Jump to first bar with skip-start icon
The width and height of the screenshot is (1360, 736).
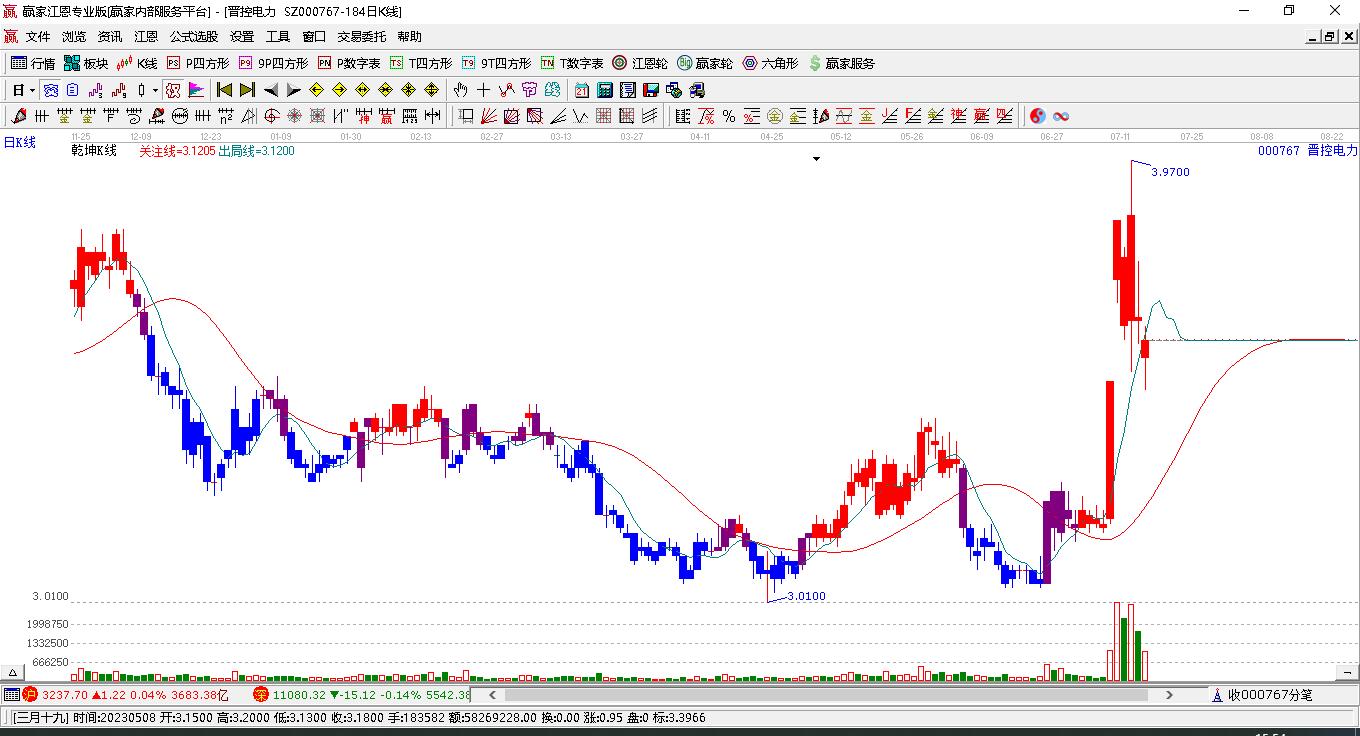pyautogui.click(x=225, y=90)
